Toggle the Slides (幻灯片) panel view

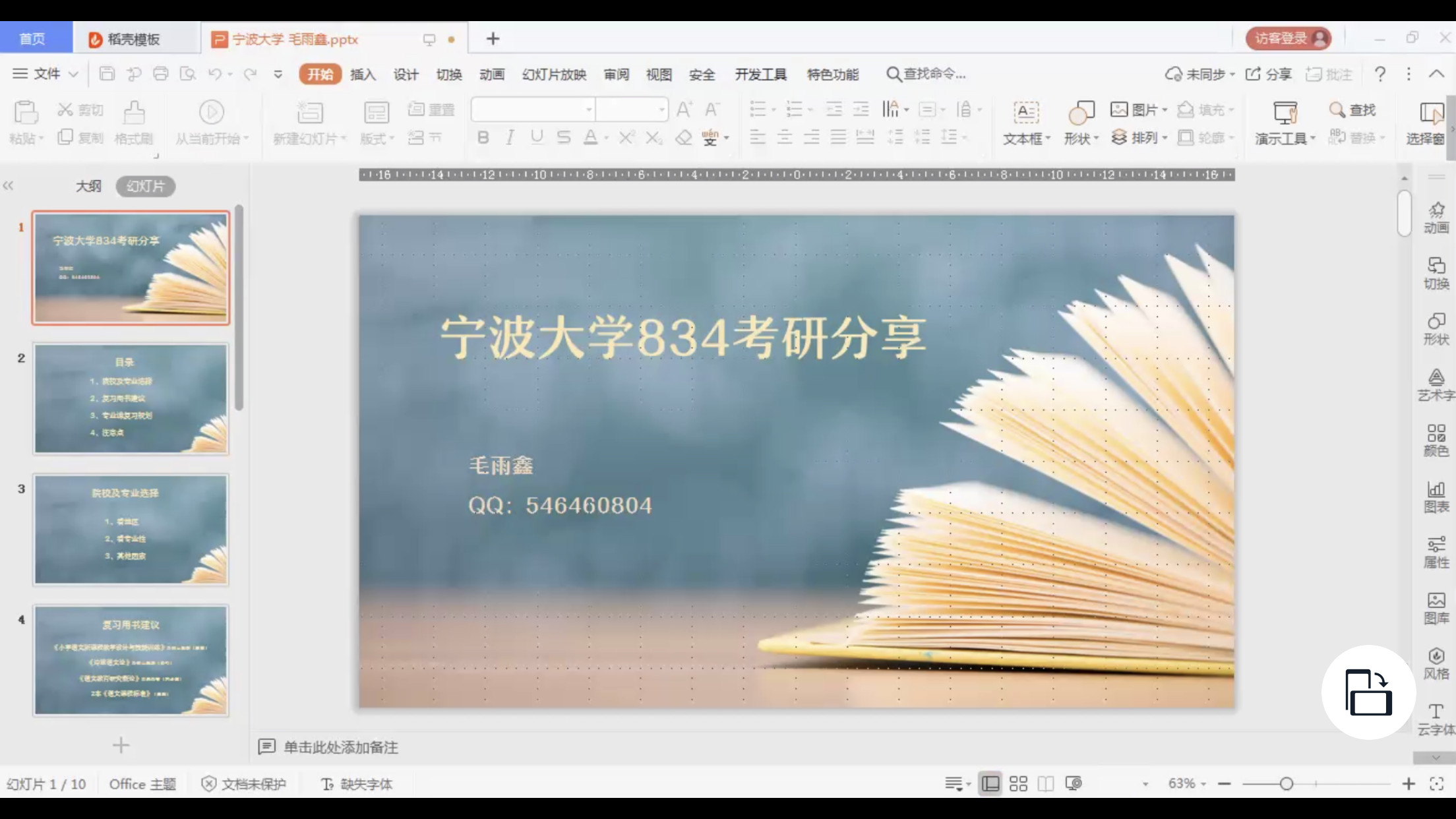tap(145, 187)
